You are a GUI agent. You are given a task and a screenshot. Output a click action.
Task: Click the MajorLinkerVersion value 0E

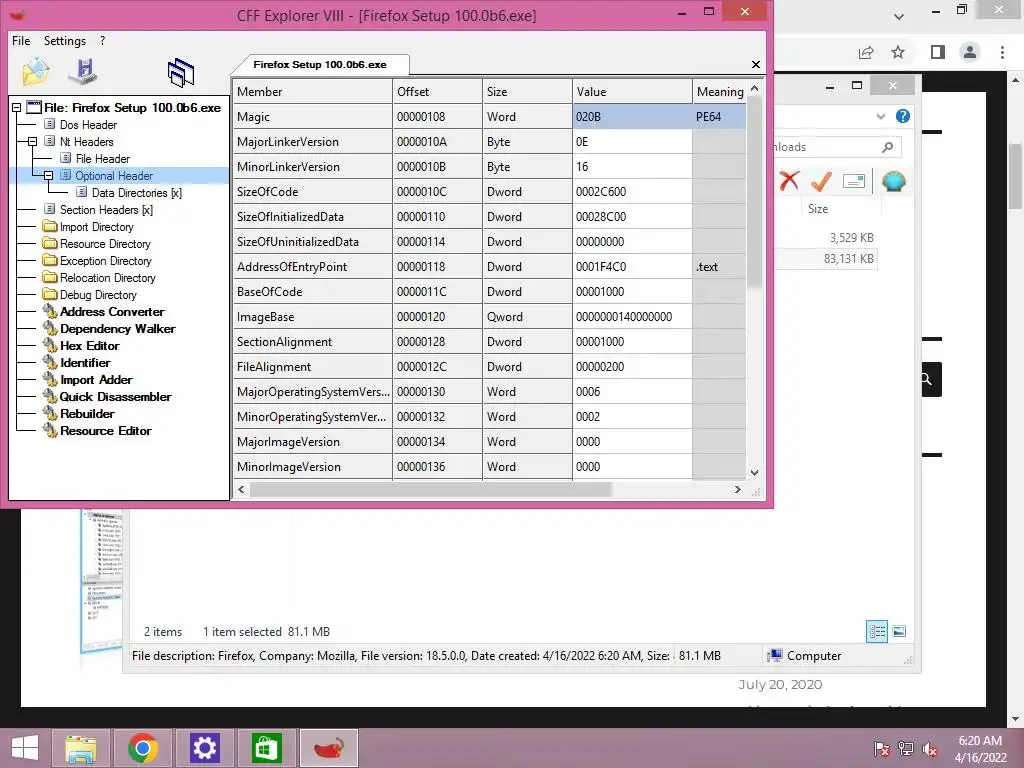(632, 142)
